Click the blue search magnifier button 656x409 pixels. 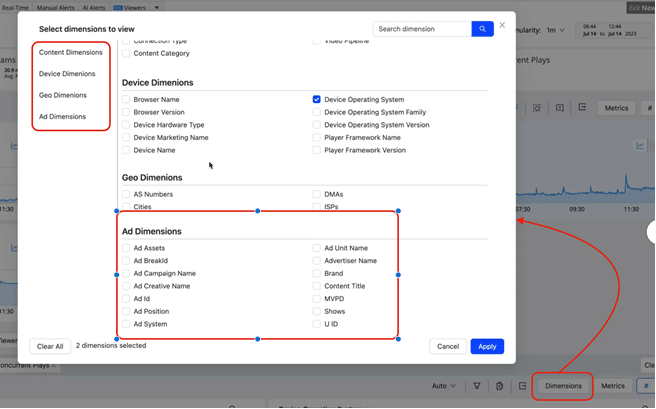pyautogui.click(x=482, y=29)
